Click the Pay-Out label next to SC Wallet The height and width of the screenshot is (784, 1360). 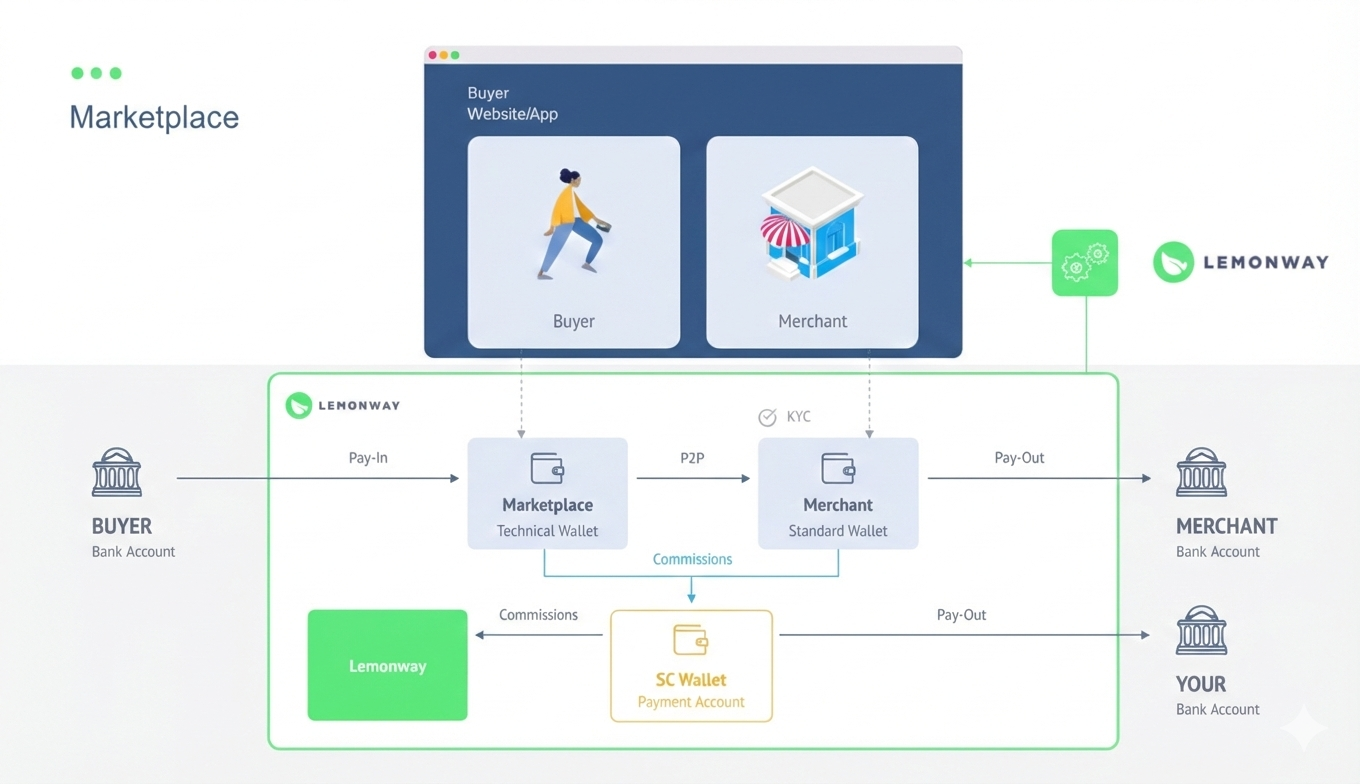(961, 615)
